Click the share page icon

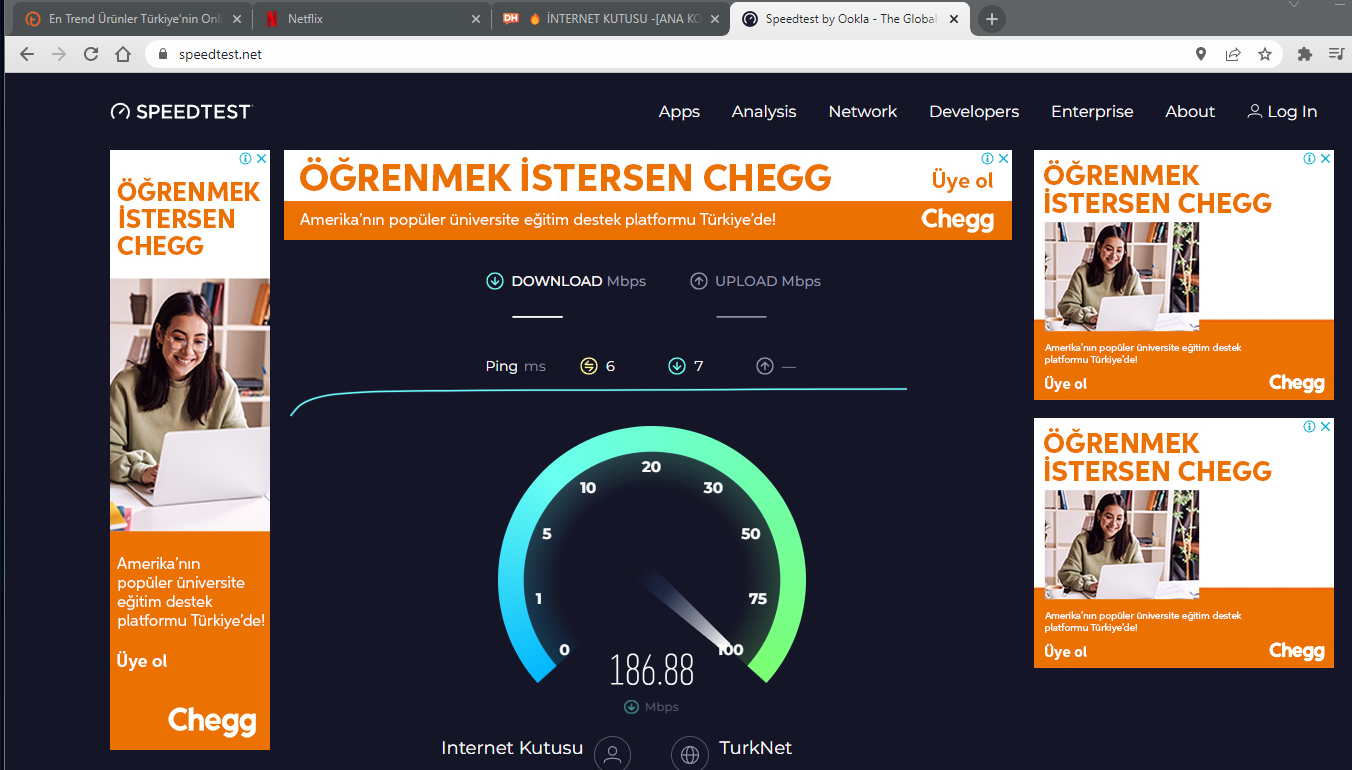tap(1233, 54)
